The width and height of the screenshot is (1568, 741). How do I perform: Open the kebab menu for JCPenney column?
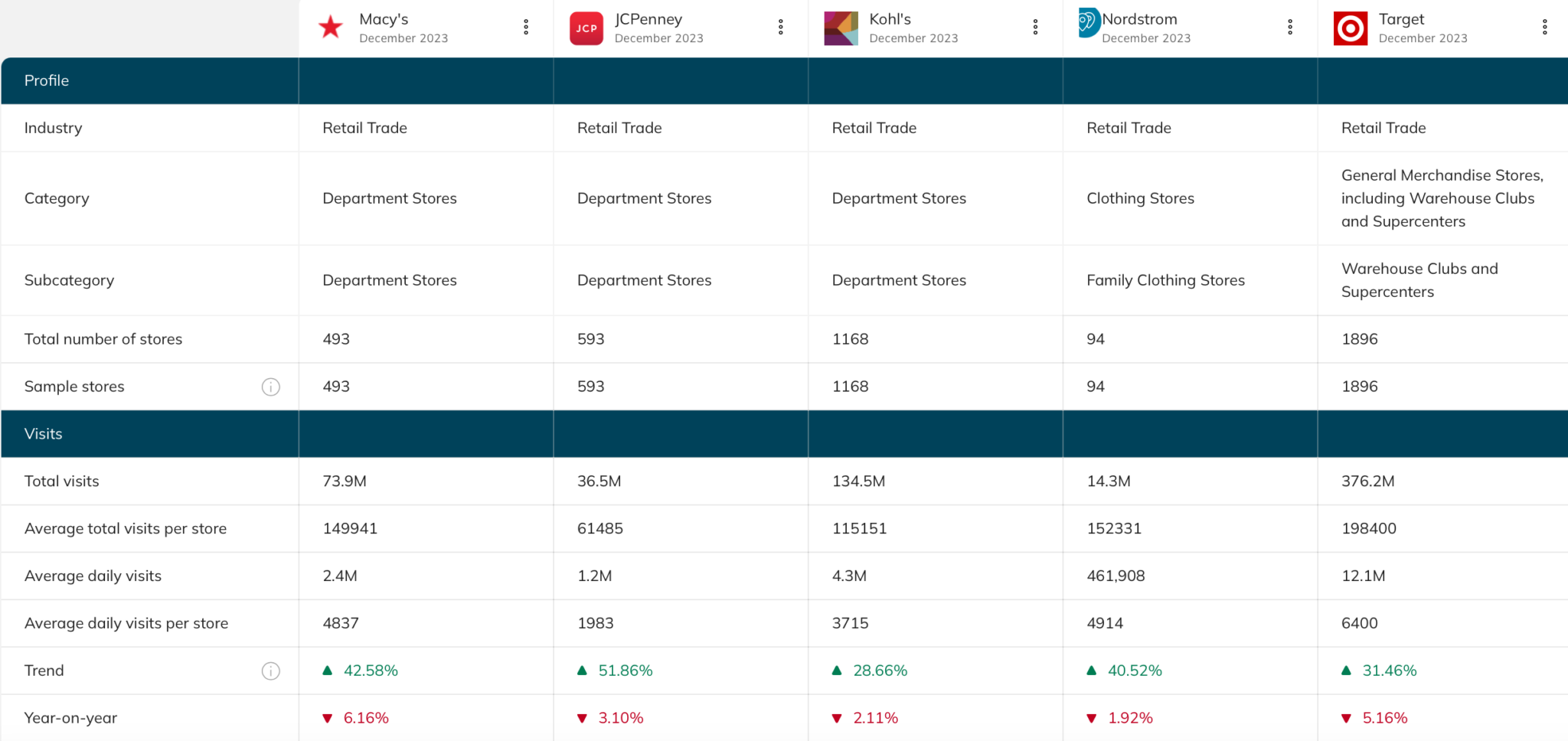tap(780, 26)
